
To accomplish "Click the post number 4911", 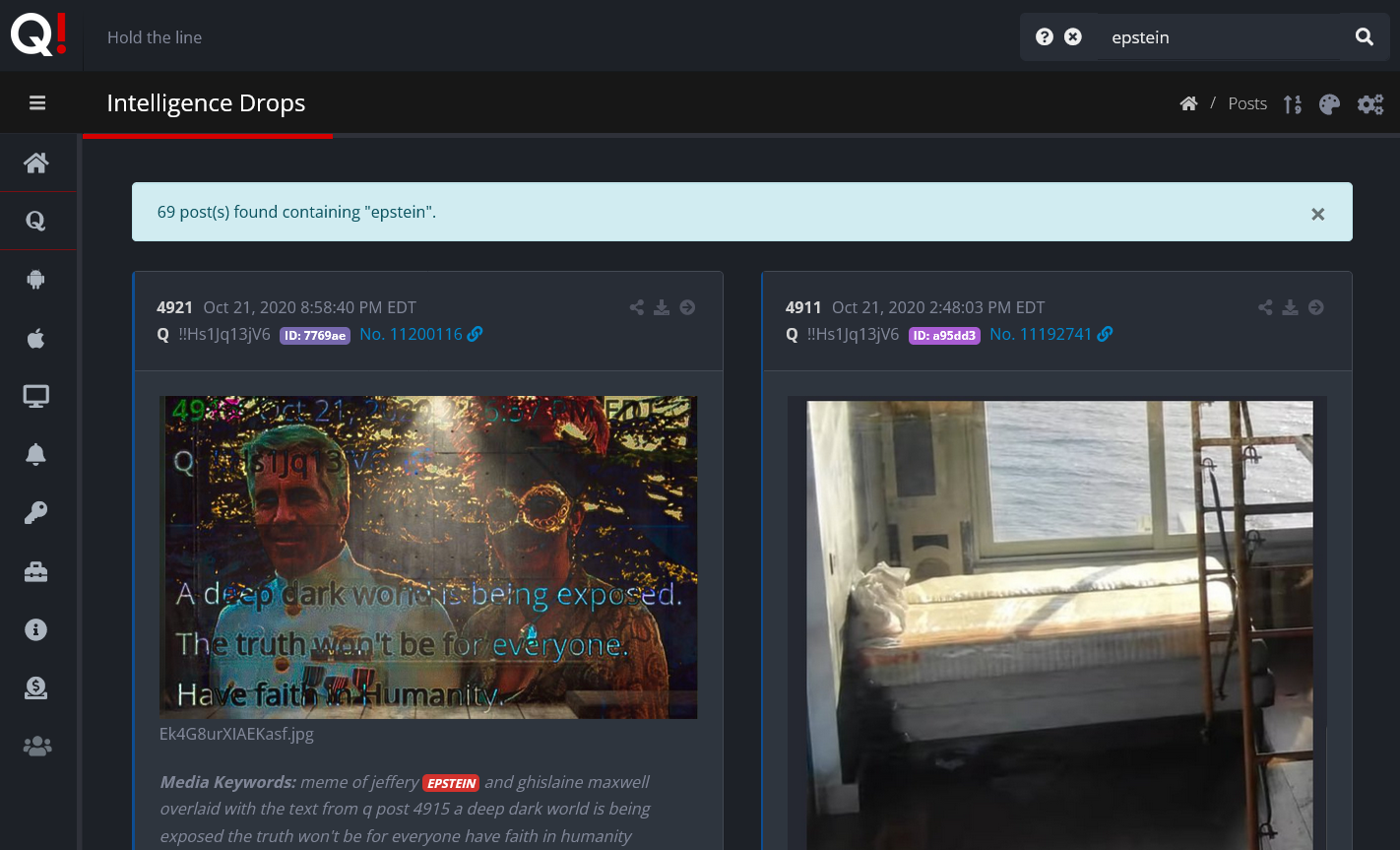I will pyautogui.click(x=803, y=307).
